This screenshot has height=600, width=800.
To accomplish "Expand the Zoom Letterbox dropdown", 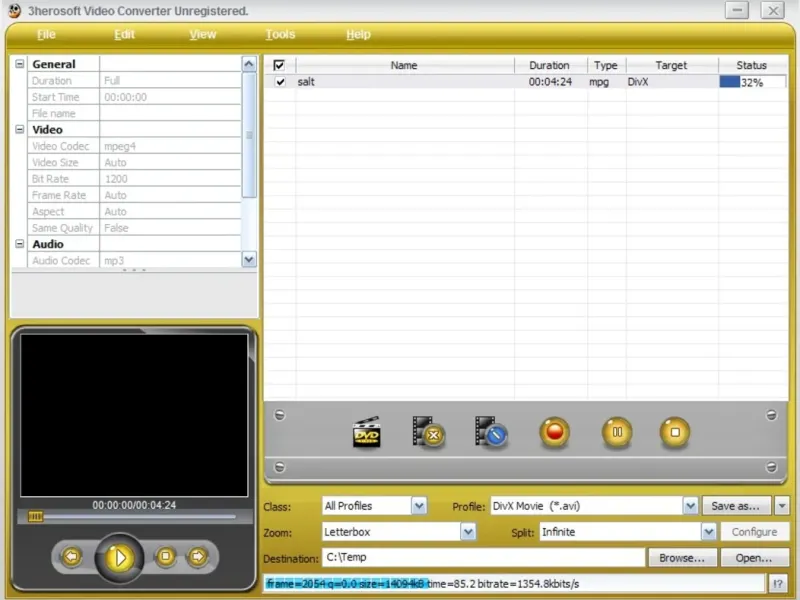I will click(468, 532).
